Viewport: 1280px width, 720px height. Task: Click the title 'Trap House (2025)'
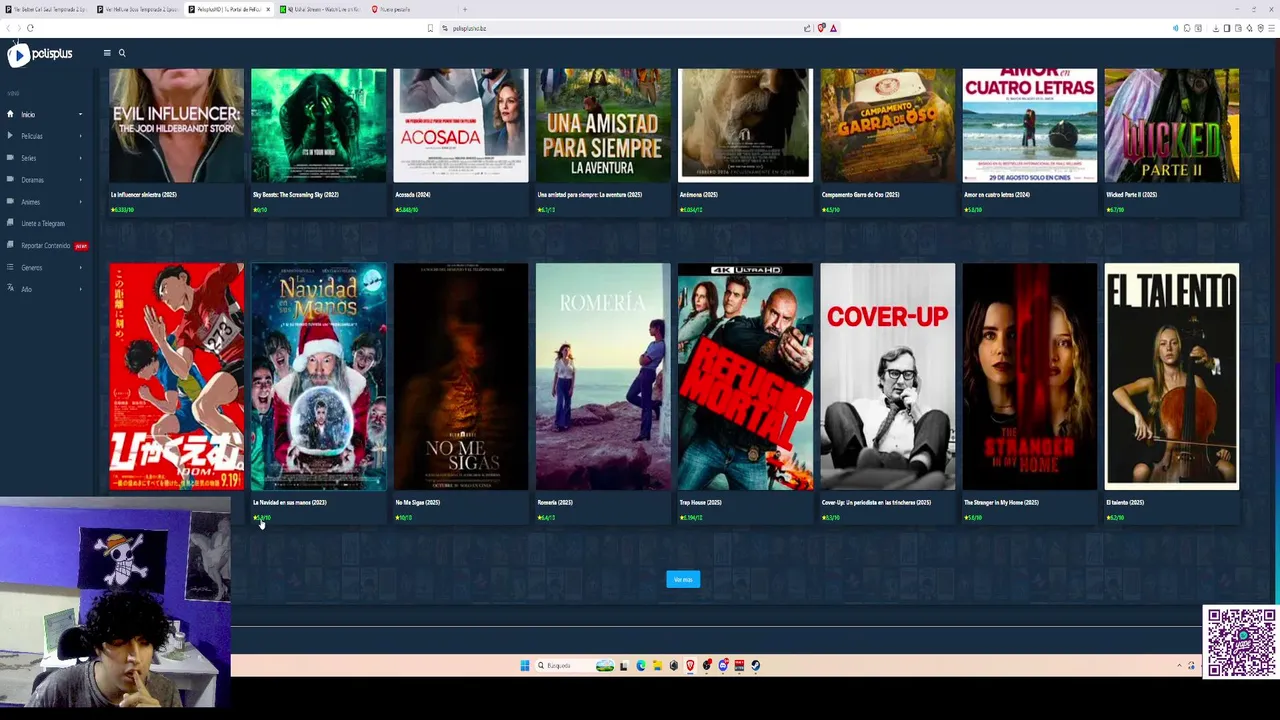point(701,503)
